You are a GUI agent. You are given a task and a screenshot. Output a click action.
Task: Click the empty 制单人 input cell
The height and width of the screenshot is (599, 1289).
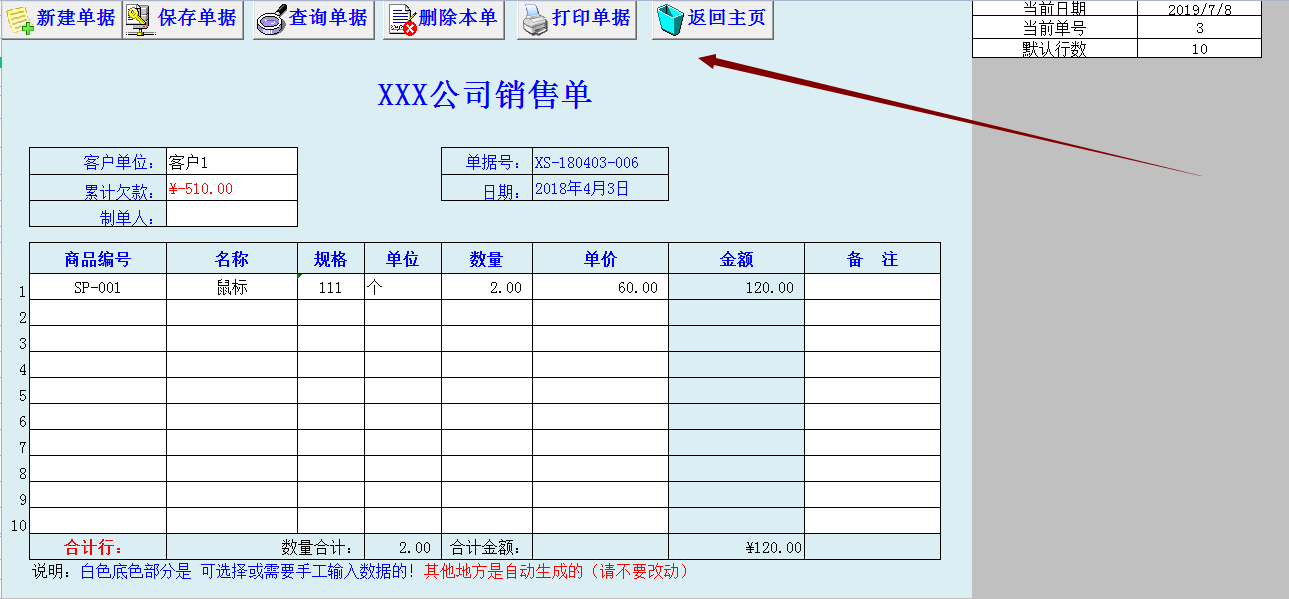click(x=232, y=214)
